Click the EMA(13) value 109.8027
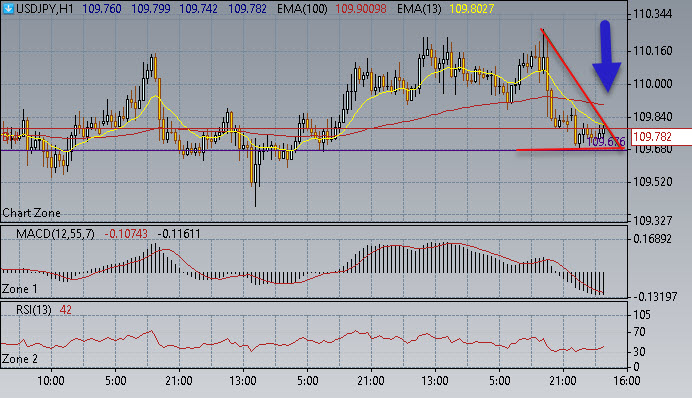692x398 pixels. [471, 8]
